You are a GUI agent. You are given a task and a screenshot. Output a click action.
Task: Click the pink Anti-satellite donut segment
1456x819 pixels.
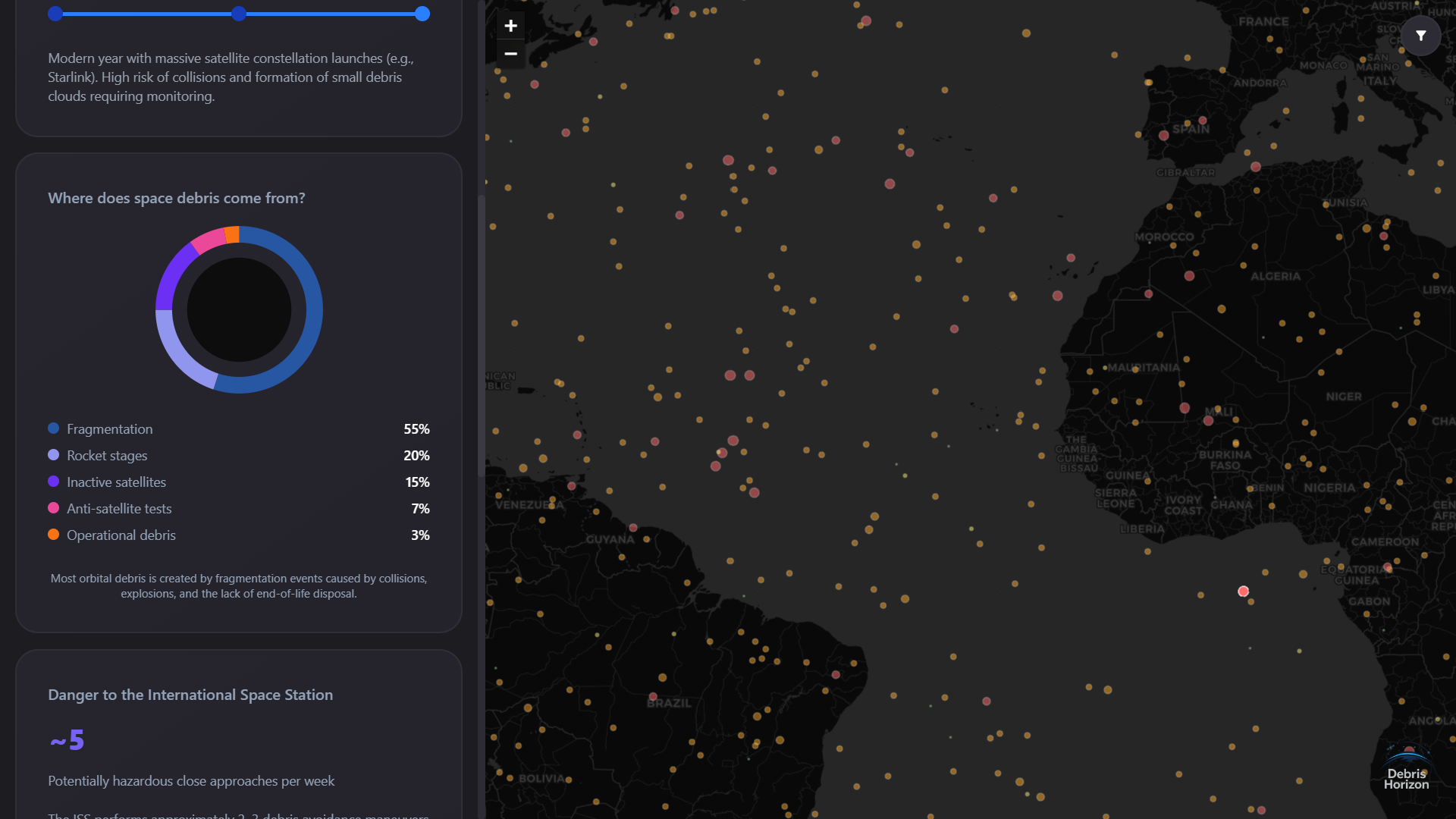[209, 240]
